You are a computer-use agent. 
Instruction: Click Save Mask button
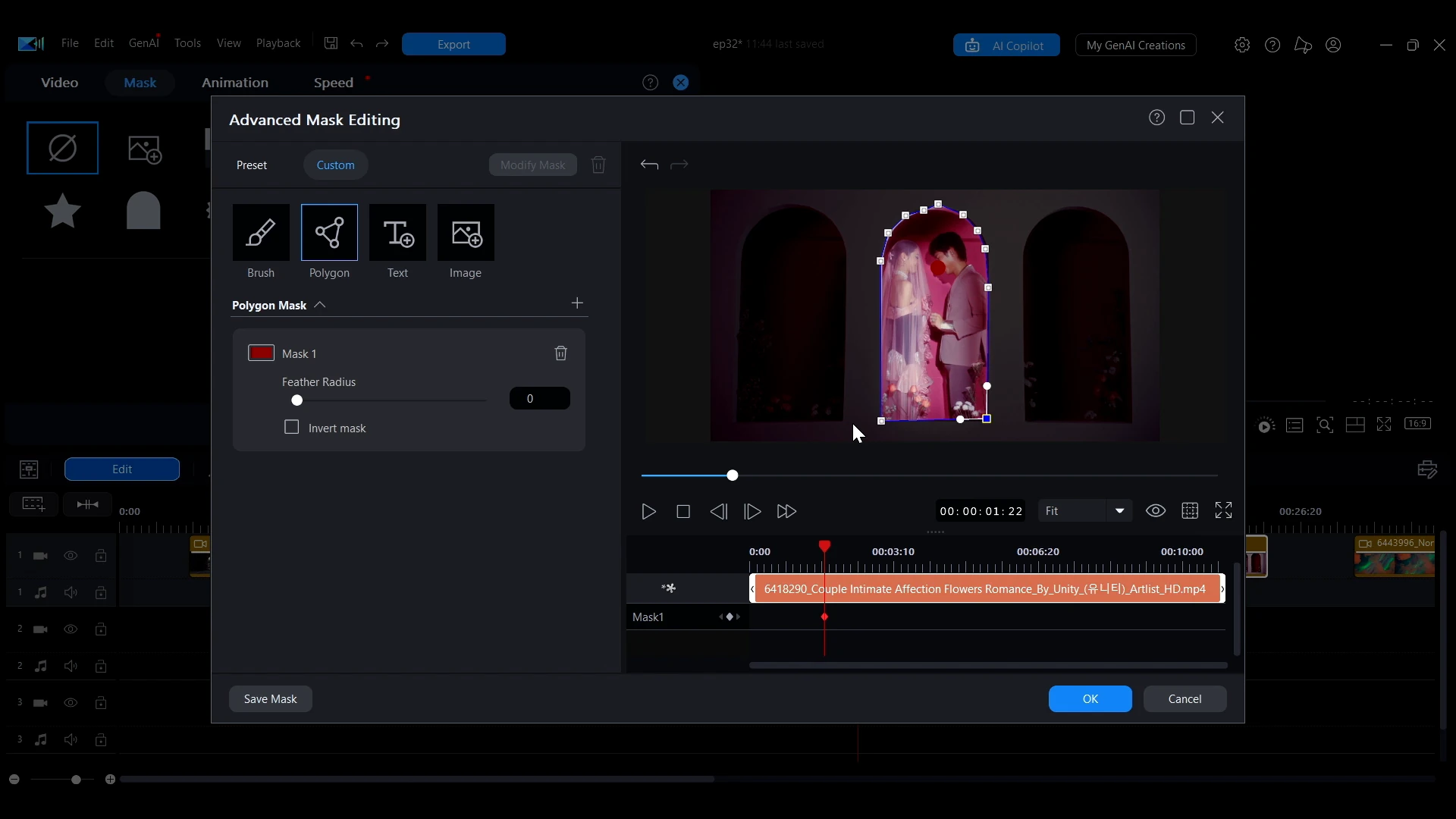pyautogui.click(x=271, y=699)
